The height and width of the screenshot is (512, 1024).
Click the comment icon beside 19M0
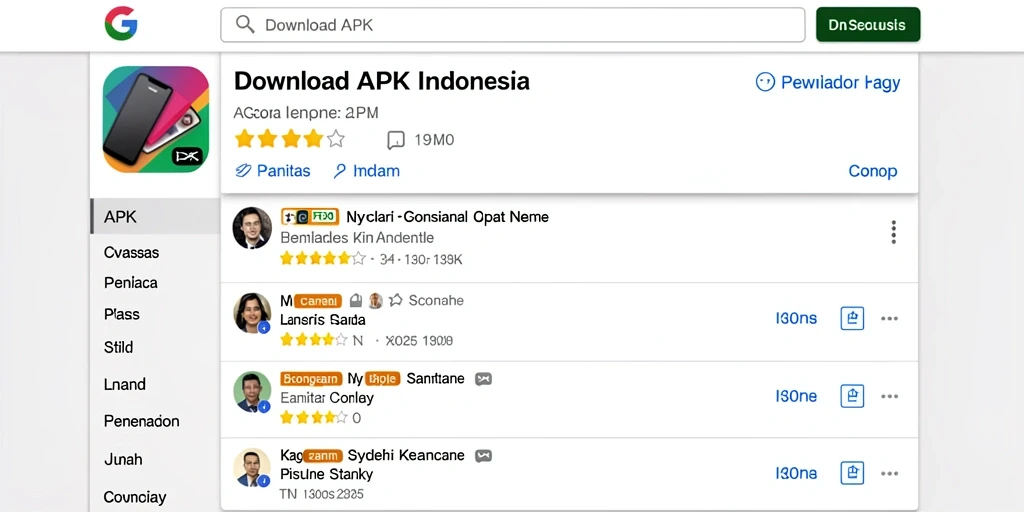396,140
